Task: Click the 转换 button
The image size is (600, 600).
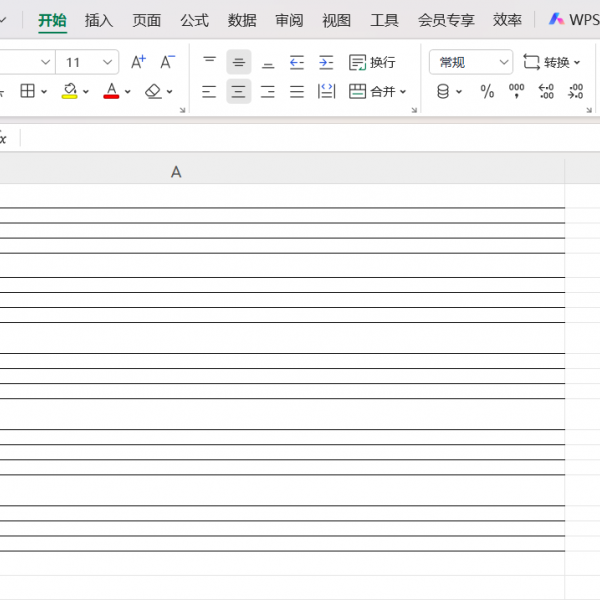Action: click(x=551, y=62)
